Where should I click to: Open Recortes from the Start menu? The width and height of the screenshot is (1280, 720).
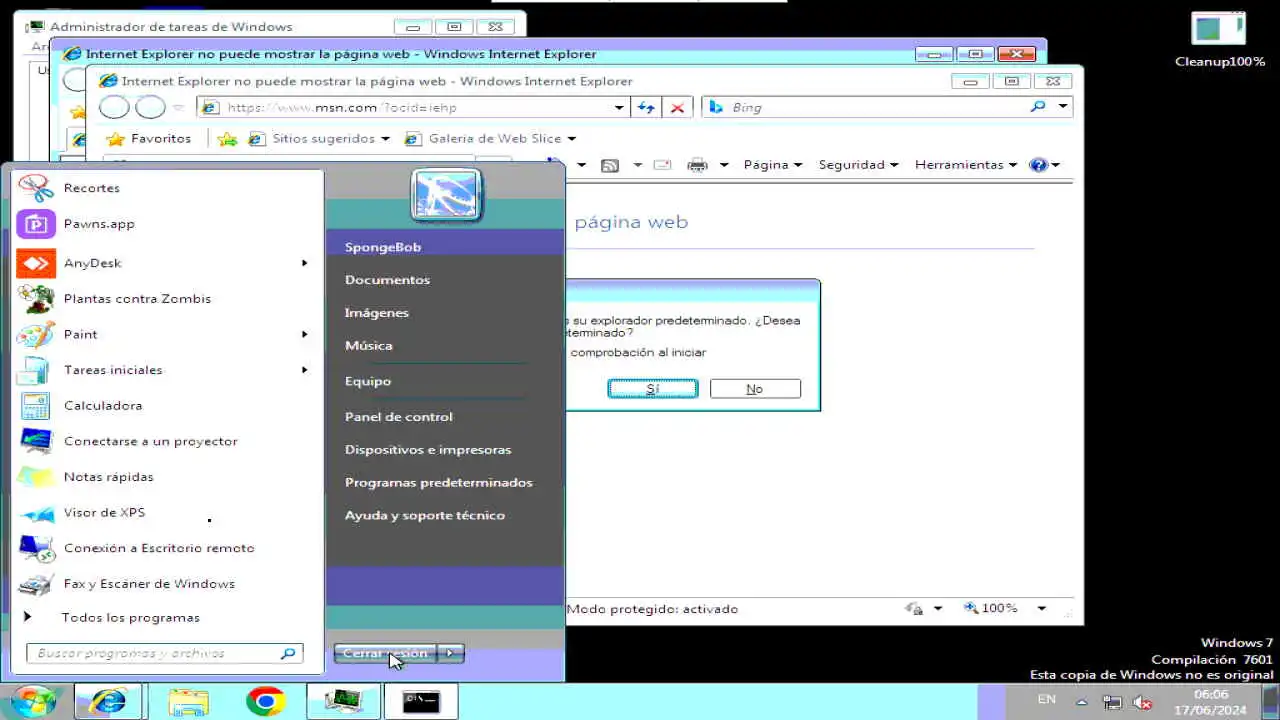tap(167, 188)
